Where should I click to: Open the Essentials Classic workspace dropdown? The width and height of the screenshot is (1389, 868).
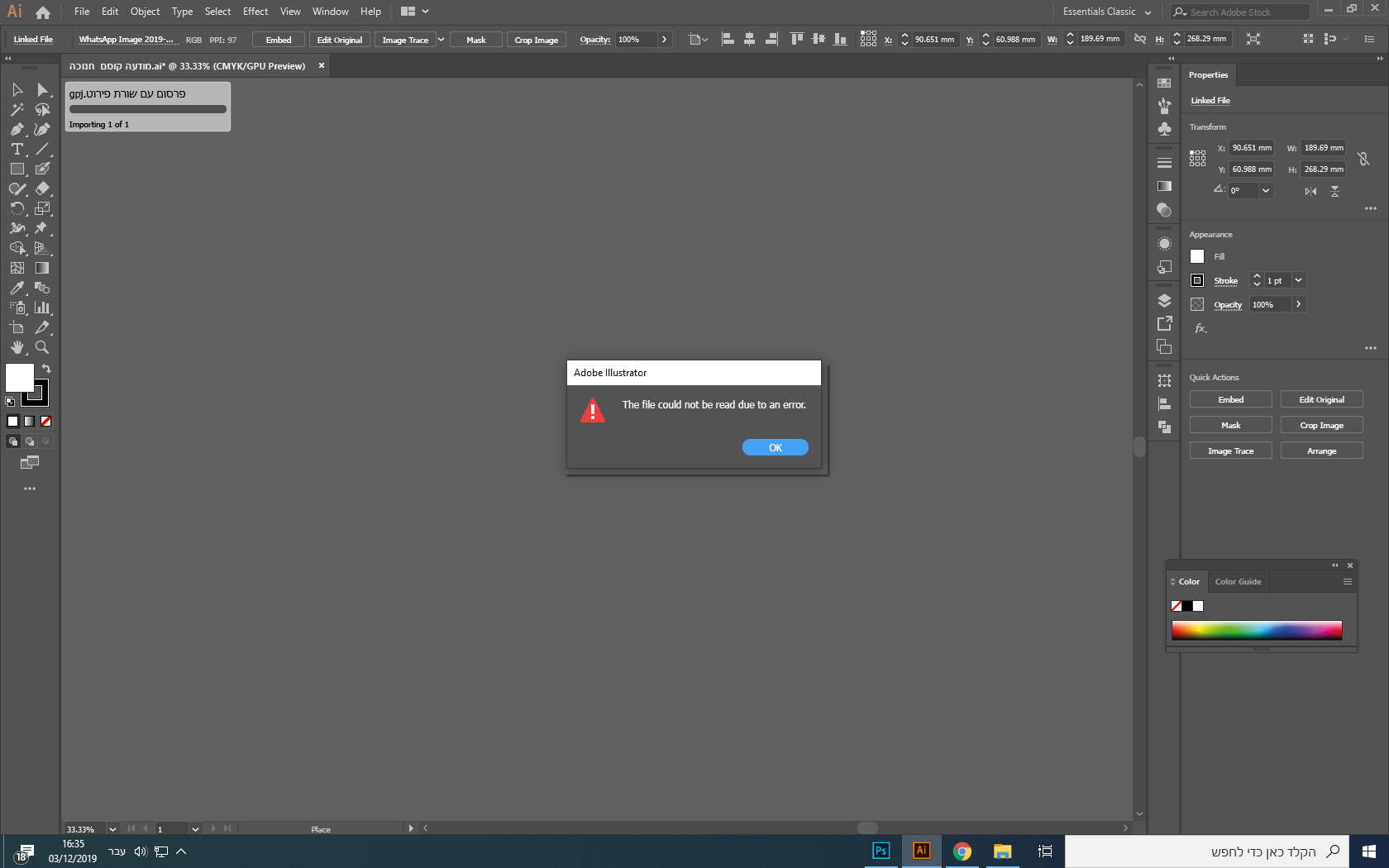[1107, 12]
